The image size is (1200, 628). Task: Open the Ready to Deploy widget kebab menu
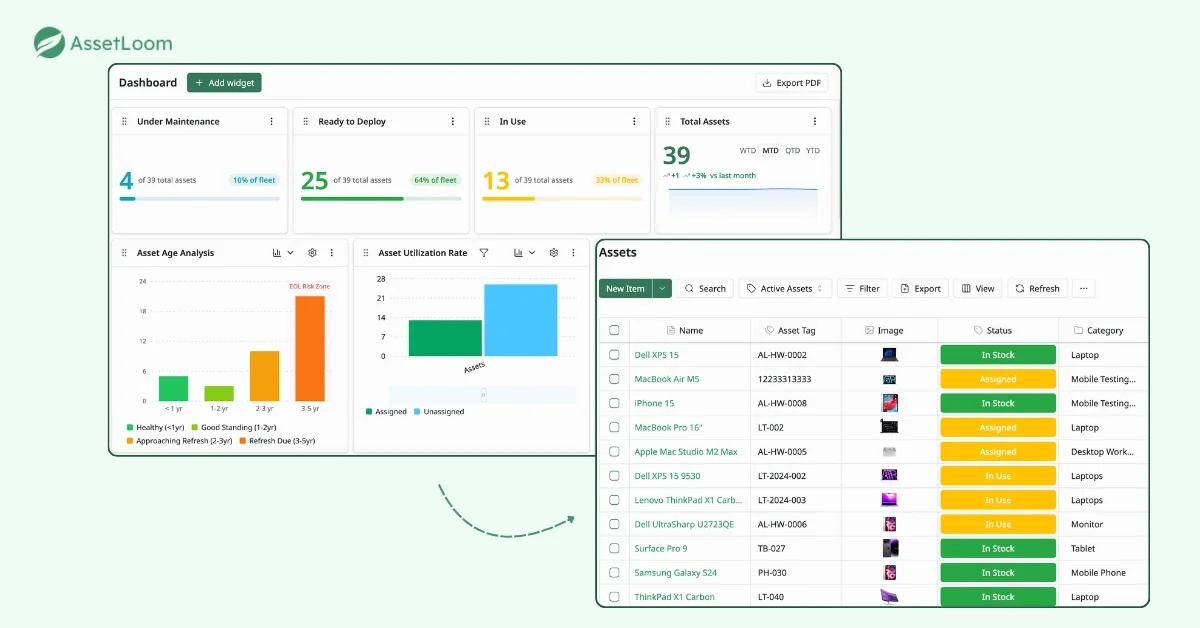(453, 121)
